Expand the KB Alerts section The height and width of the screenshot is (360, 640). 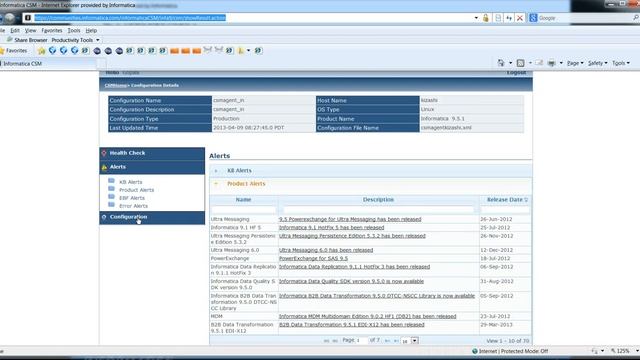[x=216, y=171]
